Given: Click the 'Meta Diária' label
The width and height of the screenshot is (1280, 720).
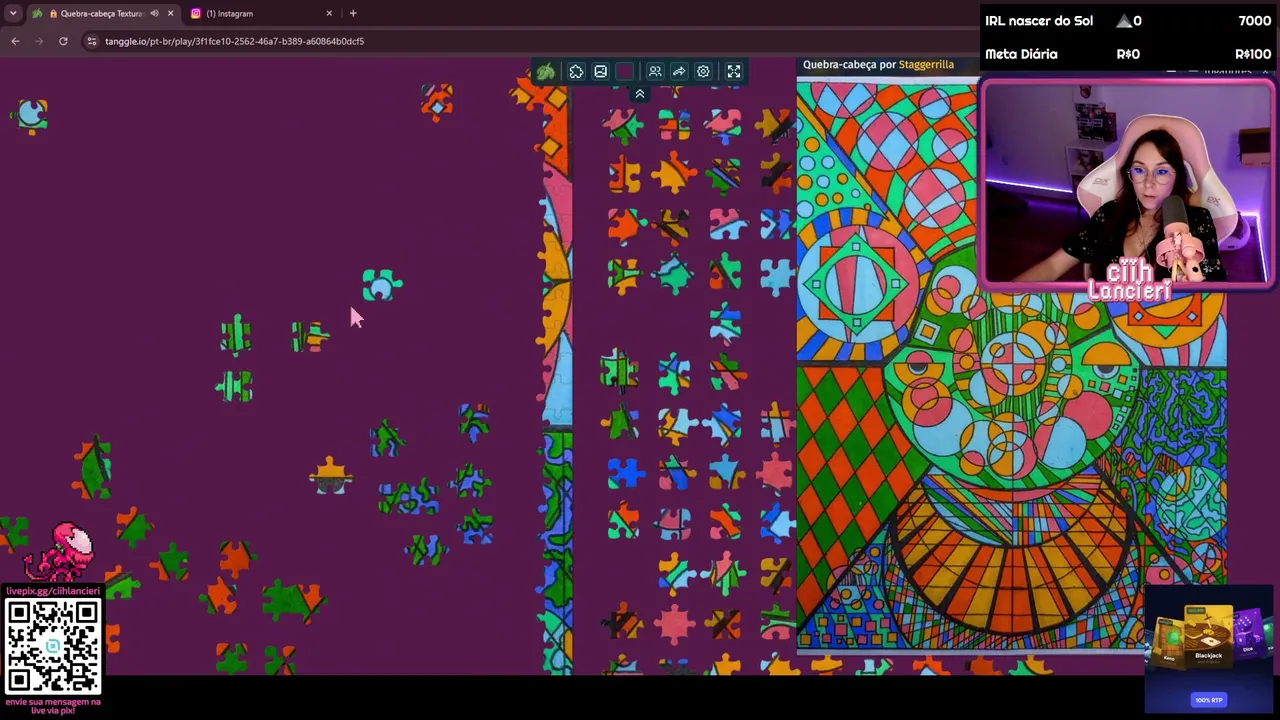Looking at the screenshot, I should tap(1021, 54).
